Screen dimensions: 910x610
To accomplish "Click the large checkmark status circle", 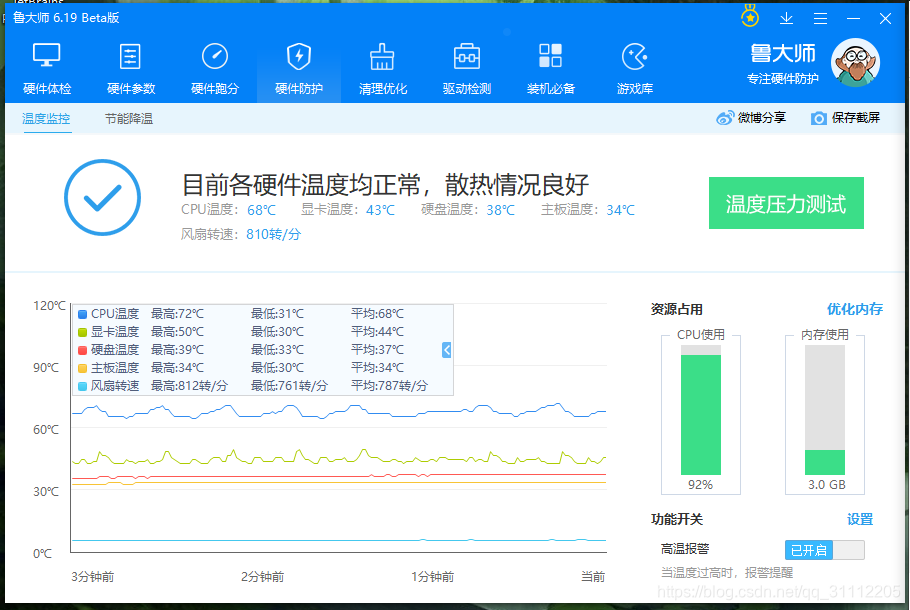I will [x=102, y=197].
